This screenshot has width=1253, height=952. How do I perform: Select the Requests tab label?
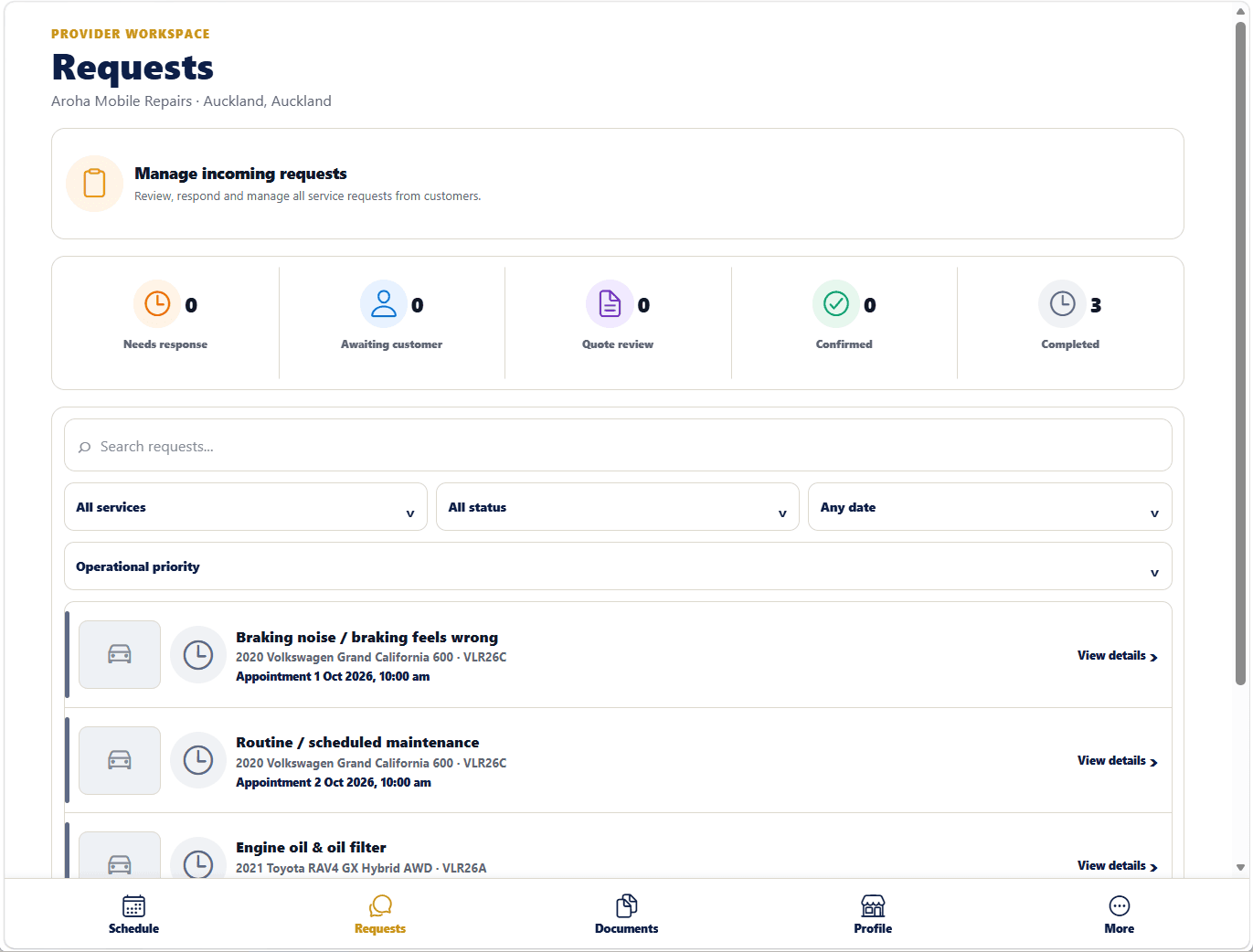[380, 928]
